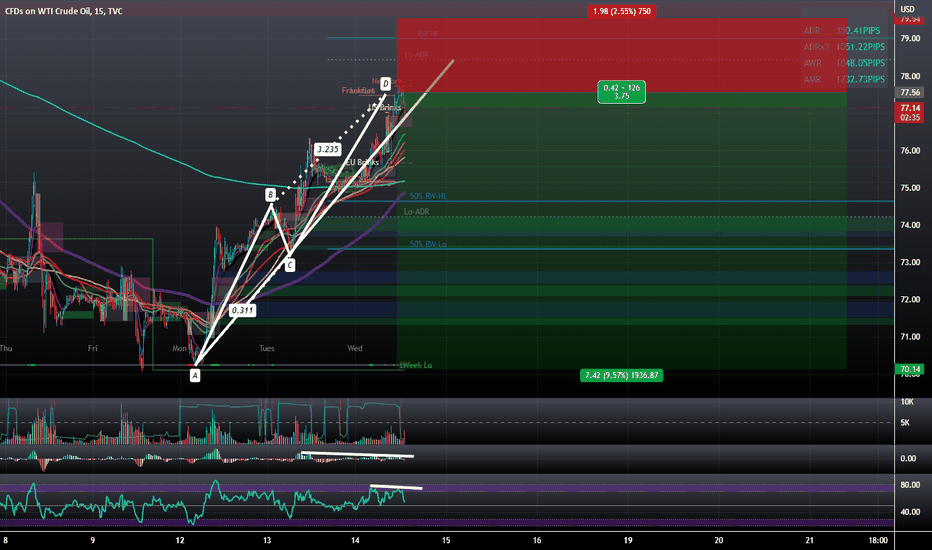Click the Frankfurt session label
The image size is (932, 550).
tap(358, 90)
